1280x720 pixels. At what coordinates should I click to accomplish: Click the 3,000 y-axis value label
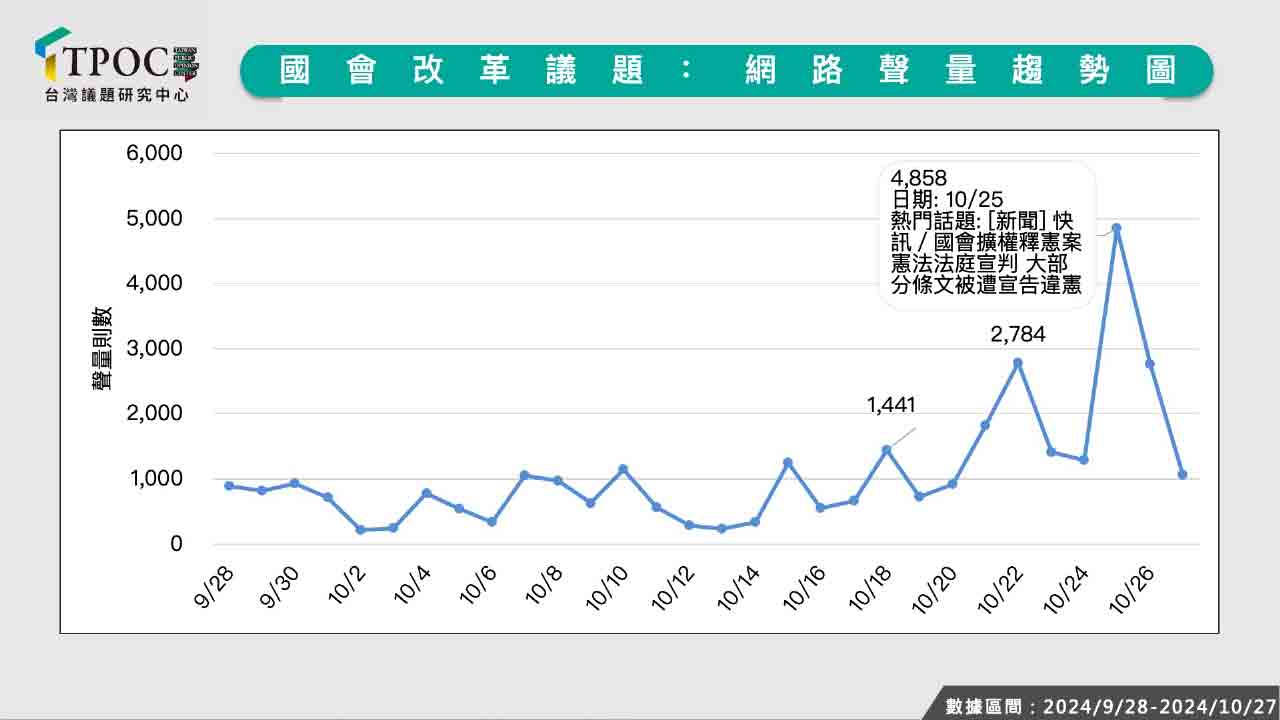click(x=153, y=349)
